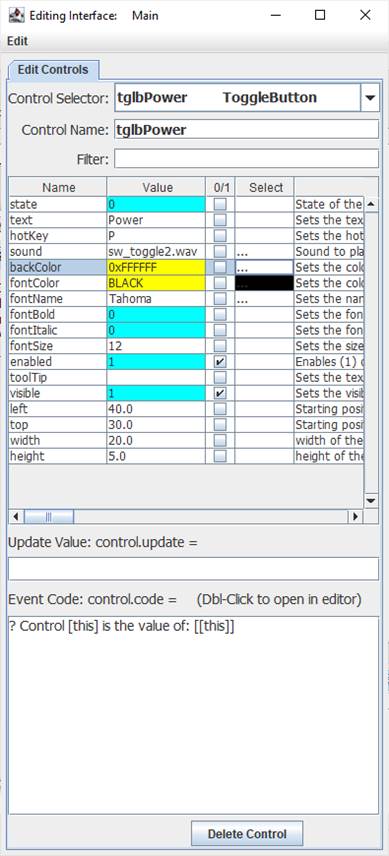Select the 'BLACK' fontColor value

coord(156,283)
